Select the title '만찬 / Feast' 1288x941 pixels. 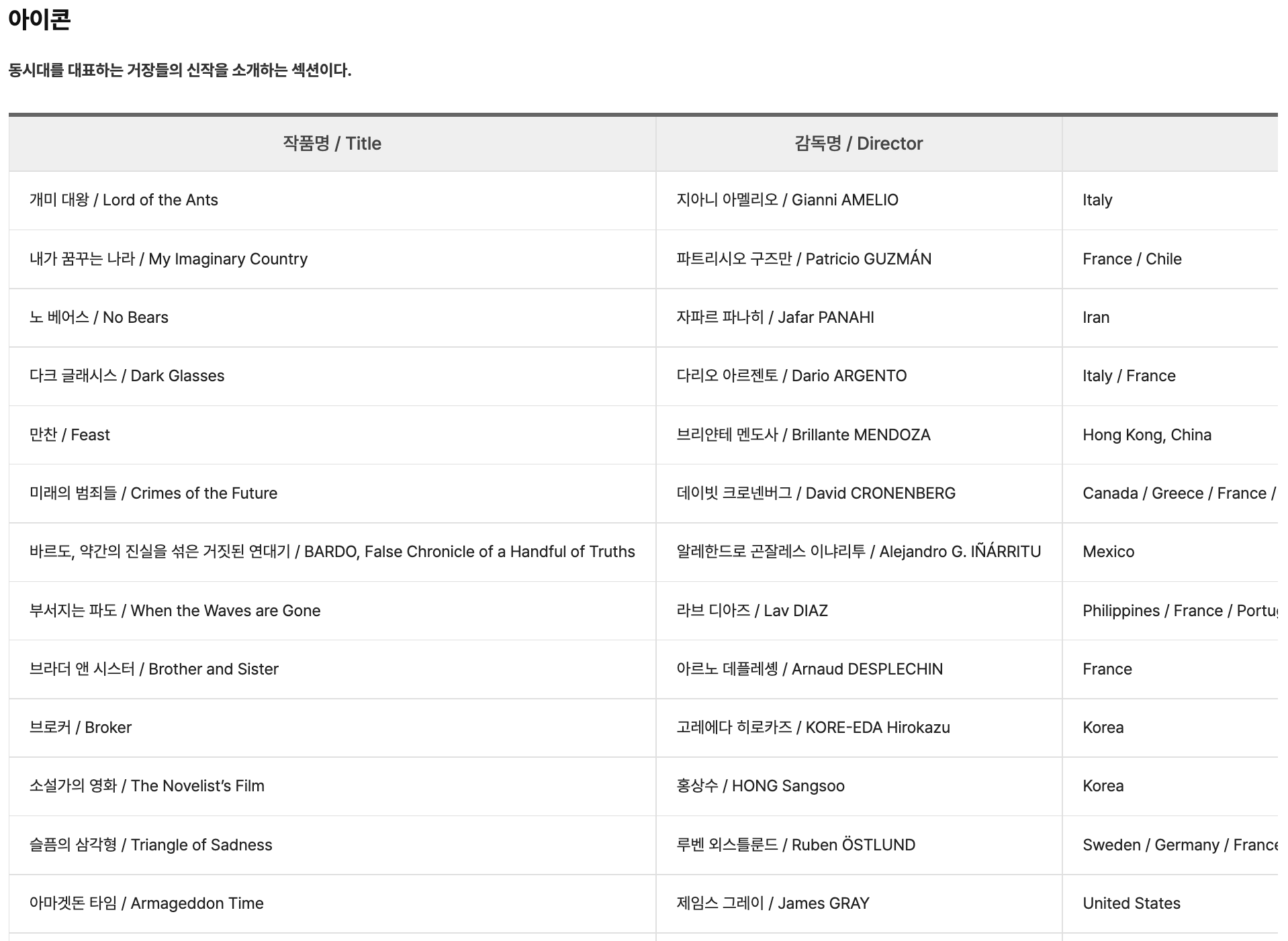[70, 435]
